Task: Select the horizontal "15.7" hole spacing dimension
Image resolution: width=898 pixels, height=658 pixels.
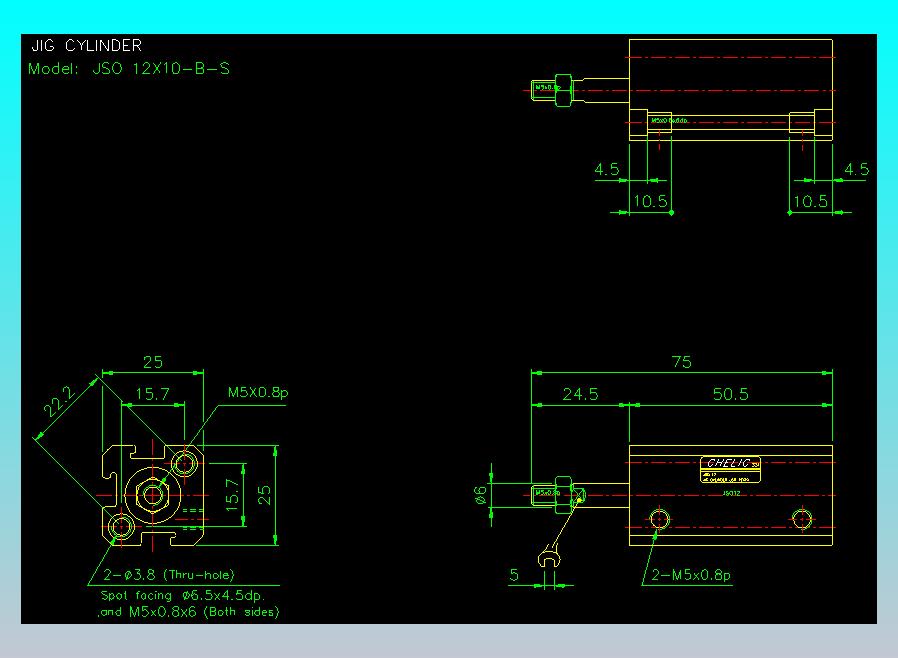Action: 152,394
